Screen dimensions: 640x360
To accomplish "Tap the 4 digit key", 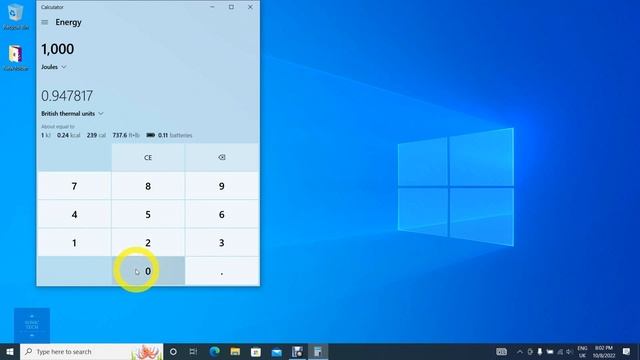I will pyautogui.click(x=74, y=214).
